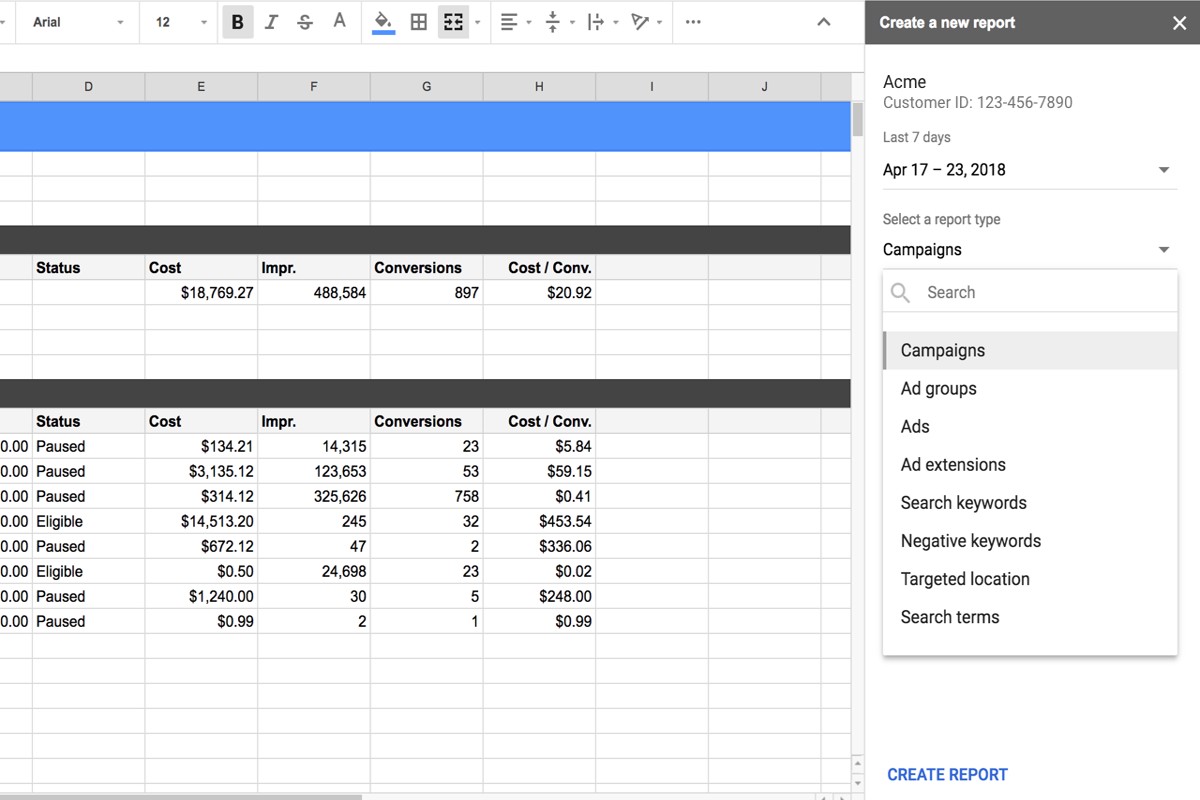Select column H header
The height and width of the screenshot is (800, 1200).
[539, 87]
